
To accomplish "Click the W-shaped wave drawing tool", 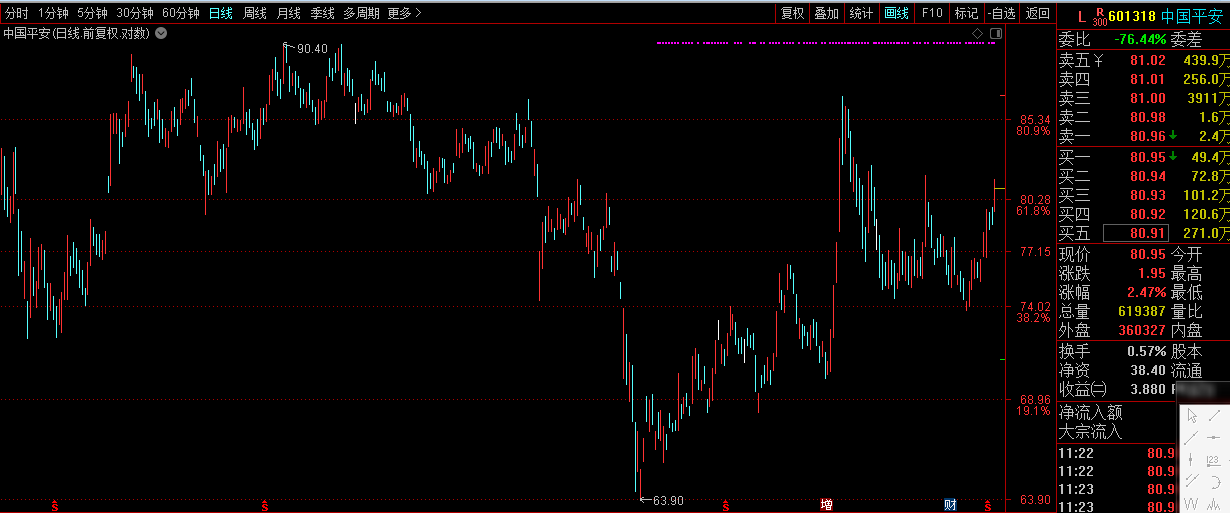I will [1191, 503].
